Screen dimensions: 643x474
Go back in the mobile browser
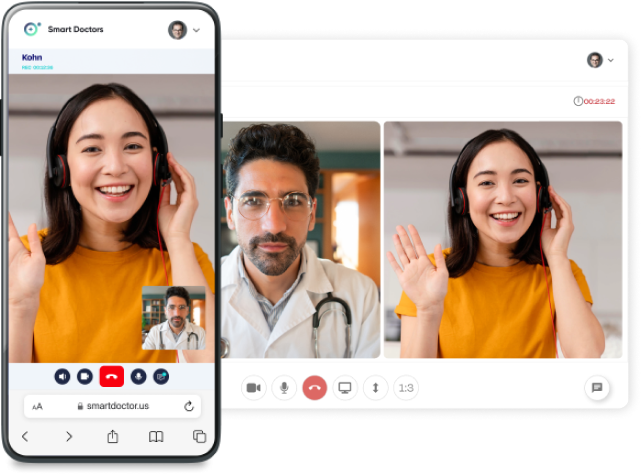pos(25,437)
